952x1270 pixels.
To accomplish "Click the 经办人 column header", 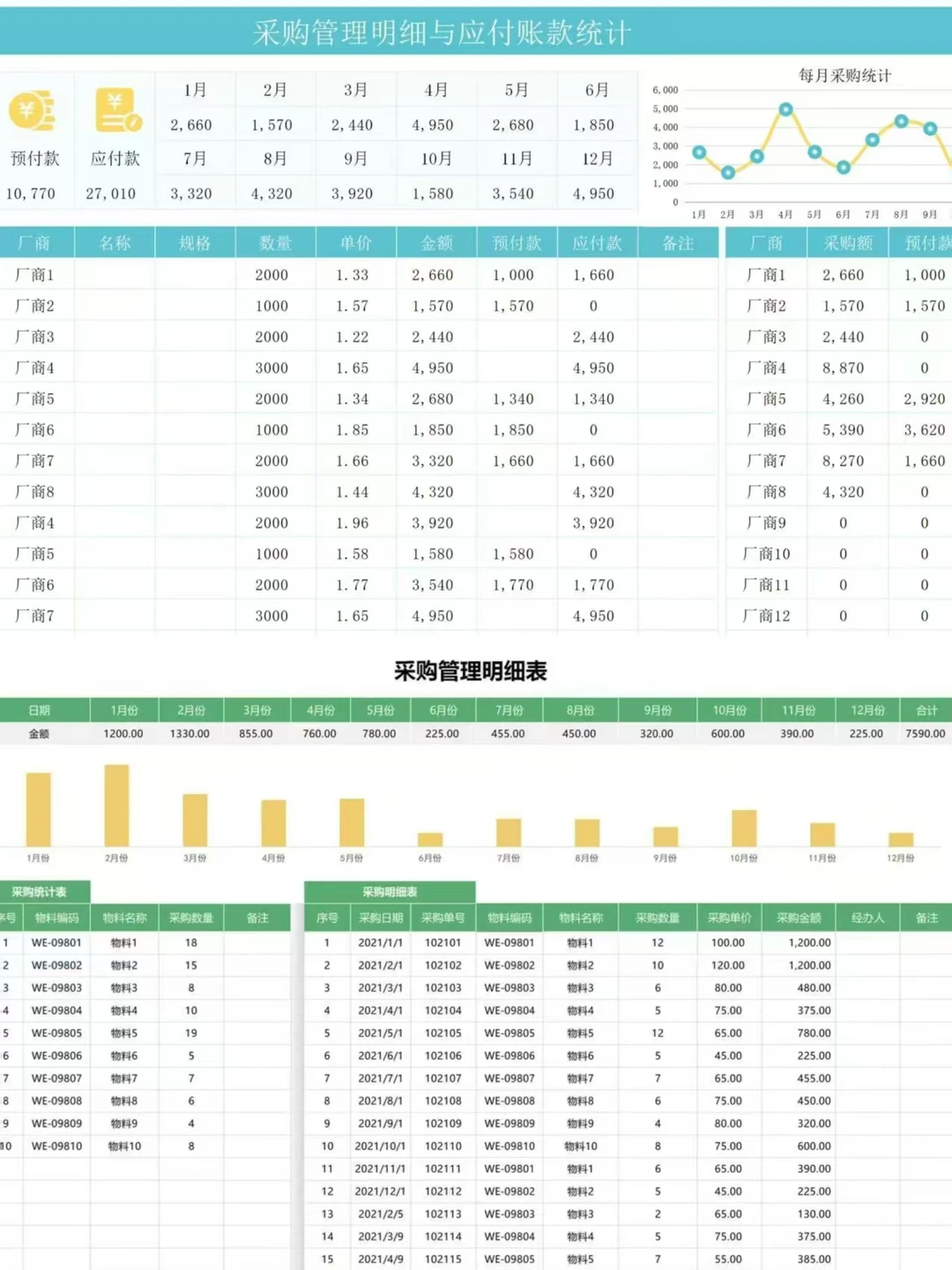I will [x=868, y=918].
